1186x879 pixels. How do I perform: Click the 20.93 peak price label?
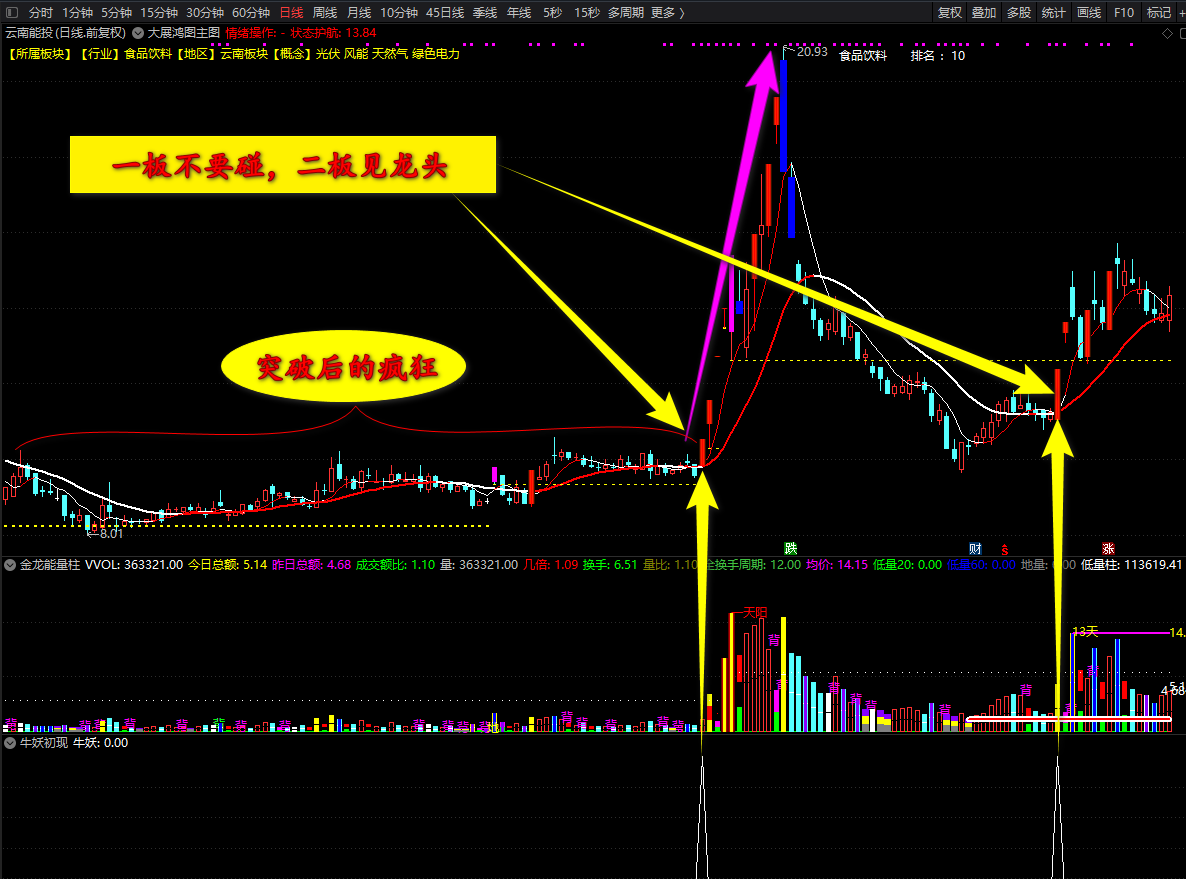coord(812,51)
